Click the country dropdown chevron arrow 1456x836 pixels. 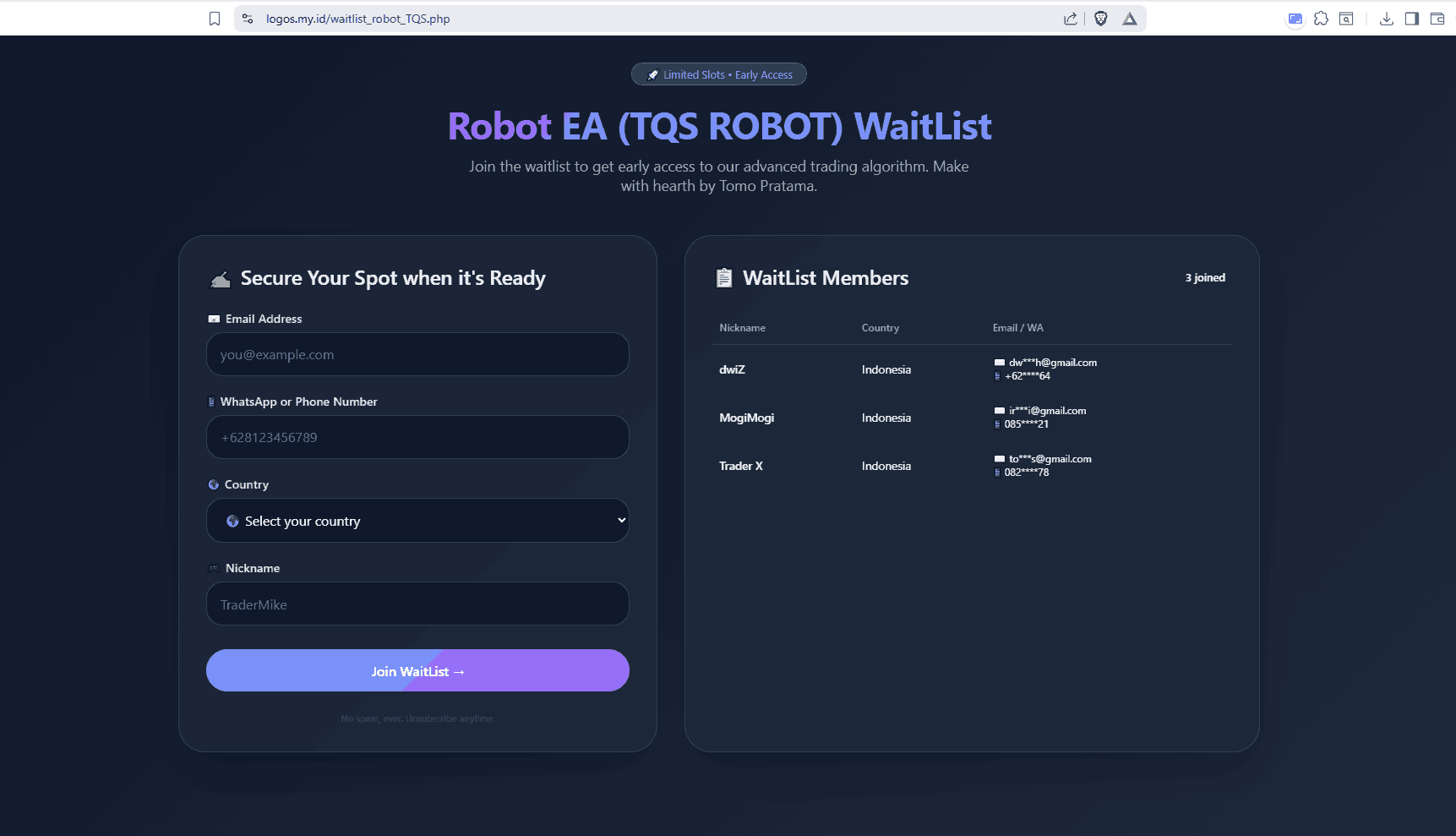pos(622,521)
